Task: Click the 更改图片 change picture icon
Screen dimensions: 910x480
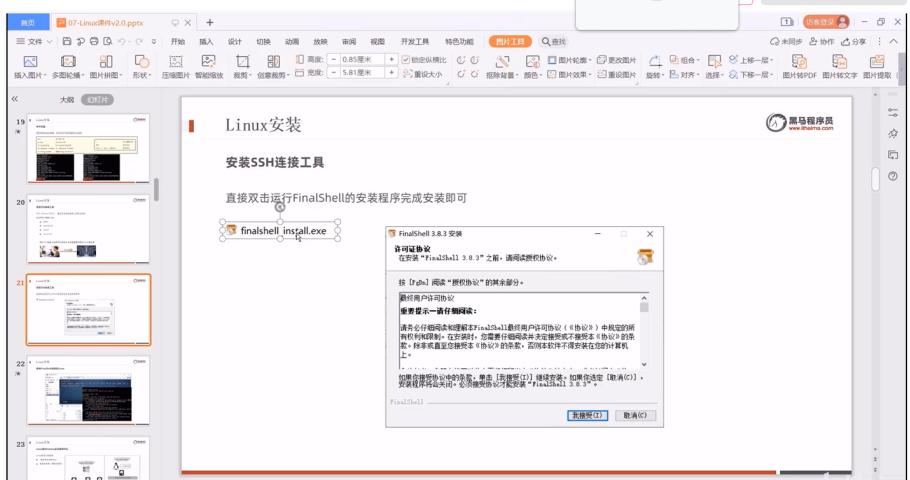Action: click(x=602, y=60)
